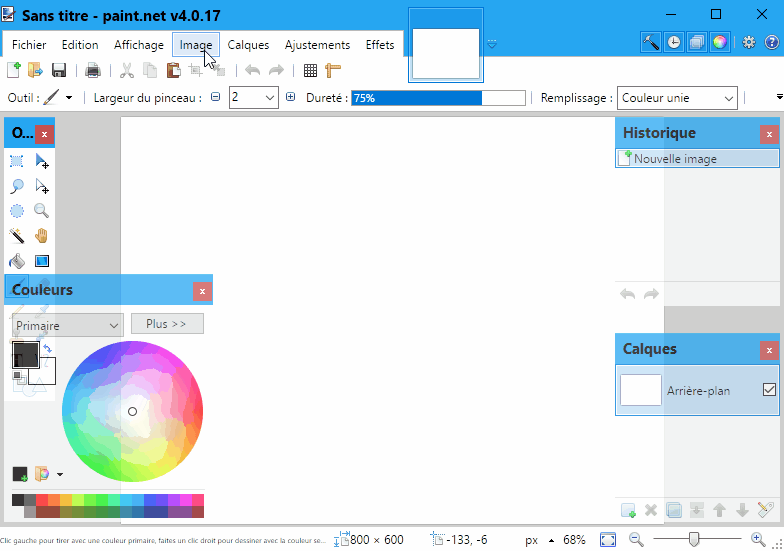Open the Help question mark icon
Viewport: 784px width, 551px height.
click(x=772, y=42)
